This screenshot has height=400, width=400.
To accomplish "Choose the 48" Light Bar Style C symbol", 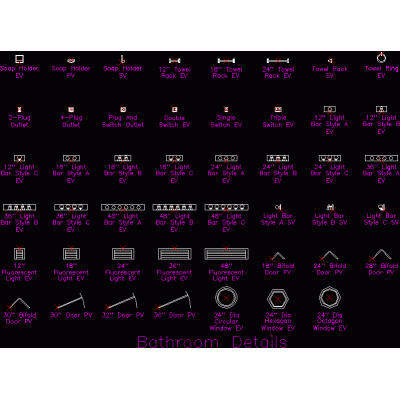I will (226, 207).
